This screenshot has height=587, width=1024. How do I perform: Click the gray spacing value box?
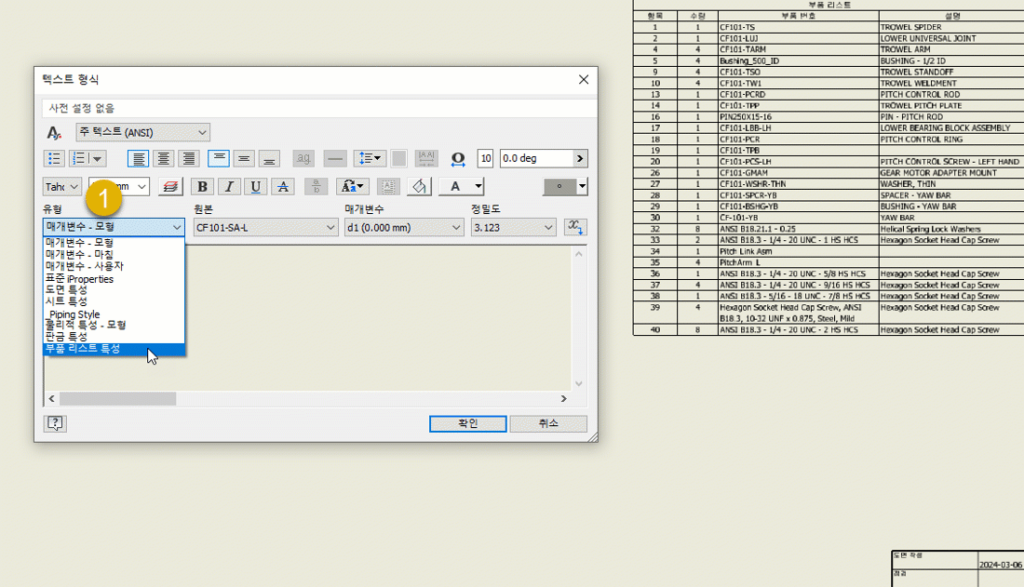click(398, 159)
